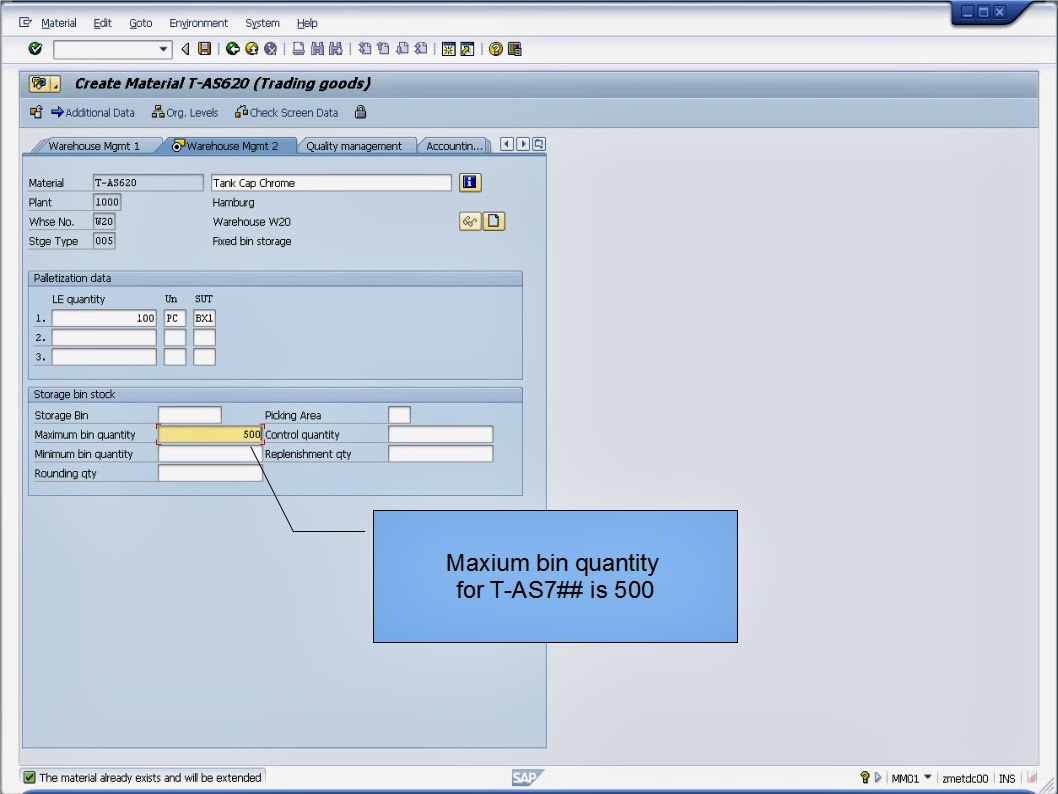Open the System menu
The image size is (1058, 794).
[262, 23]
